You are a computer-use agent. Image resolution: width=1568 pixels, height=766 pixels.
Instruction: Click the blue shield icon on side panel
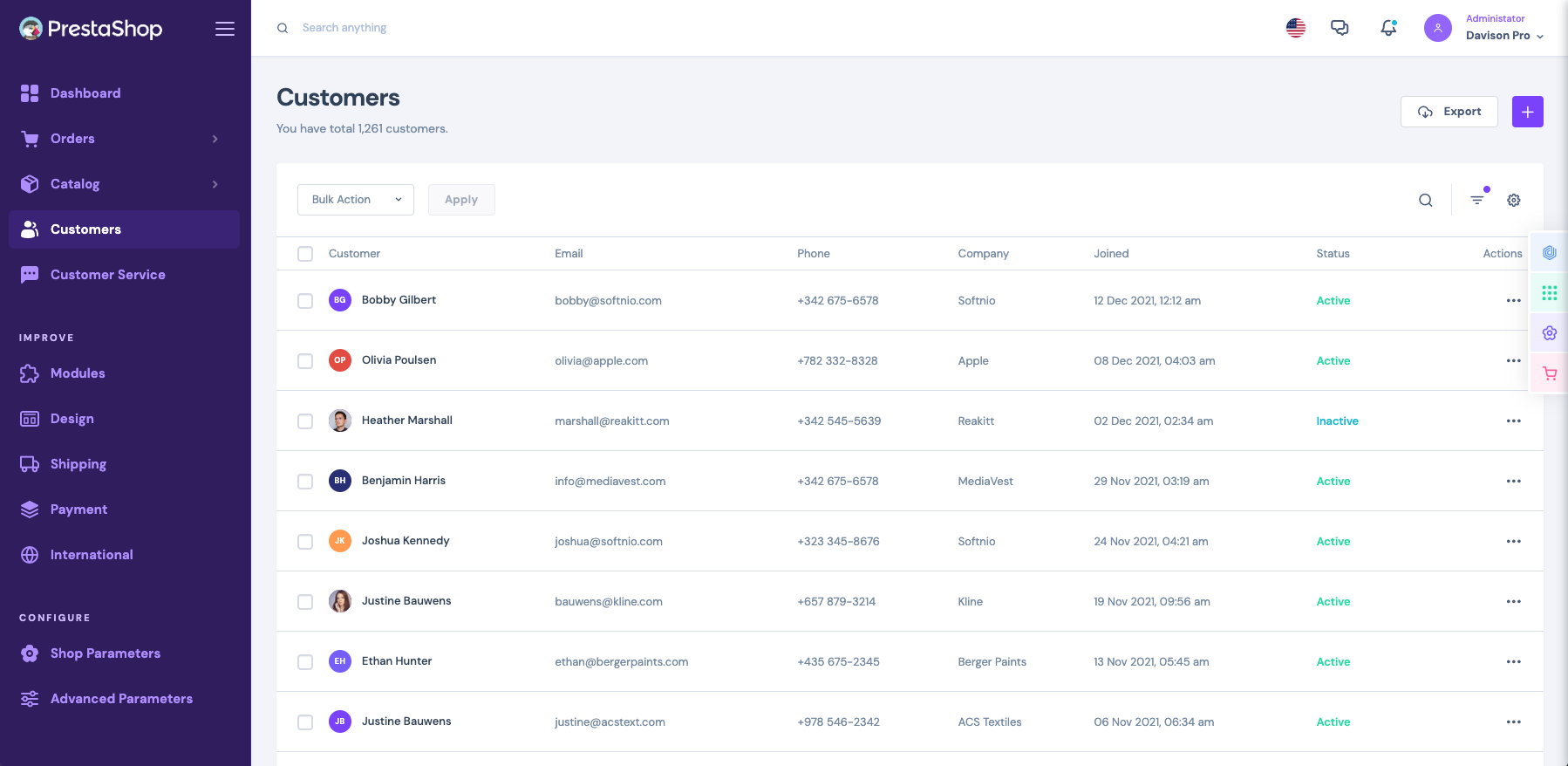[1550, 252]
